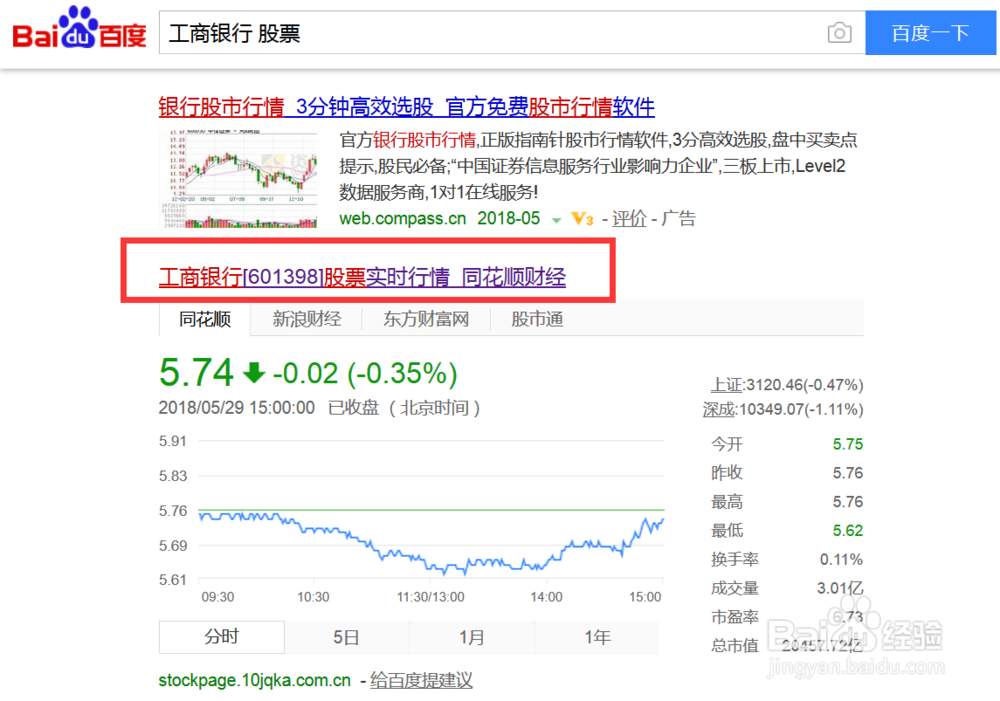Click the 最低 value 5.62
This screenshot has height=701, width=1000.
tap(848, 531)
